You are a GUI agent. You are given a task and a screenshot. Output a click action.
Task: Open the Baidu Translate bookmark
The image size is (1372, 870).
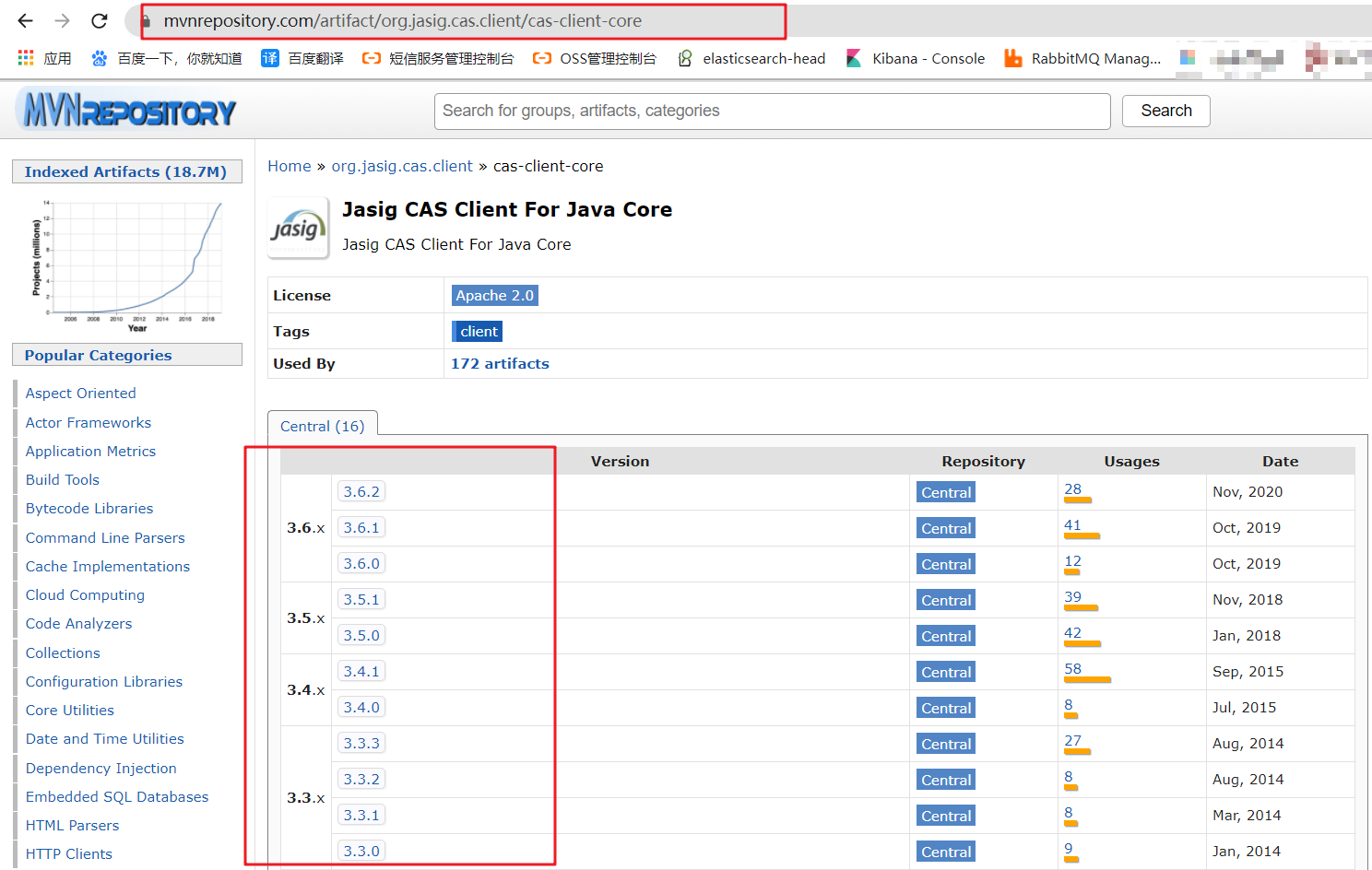click(302, 58)
